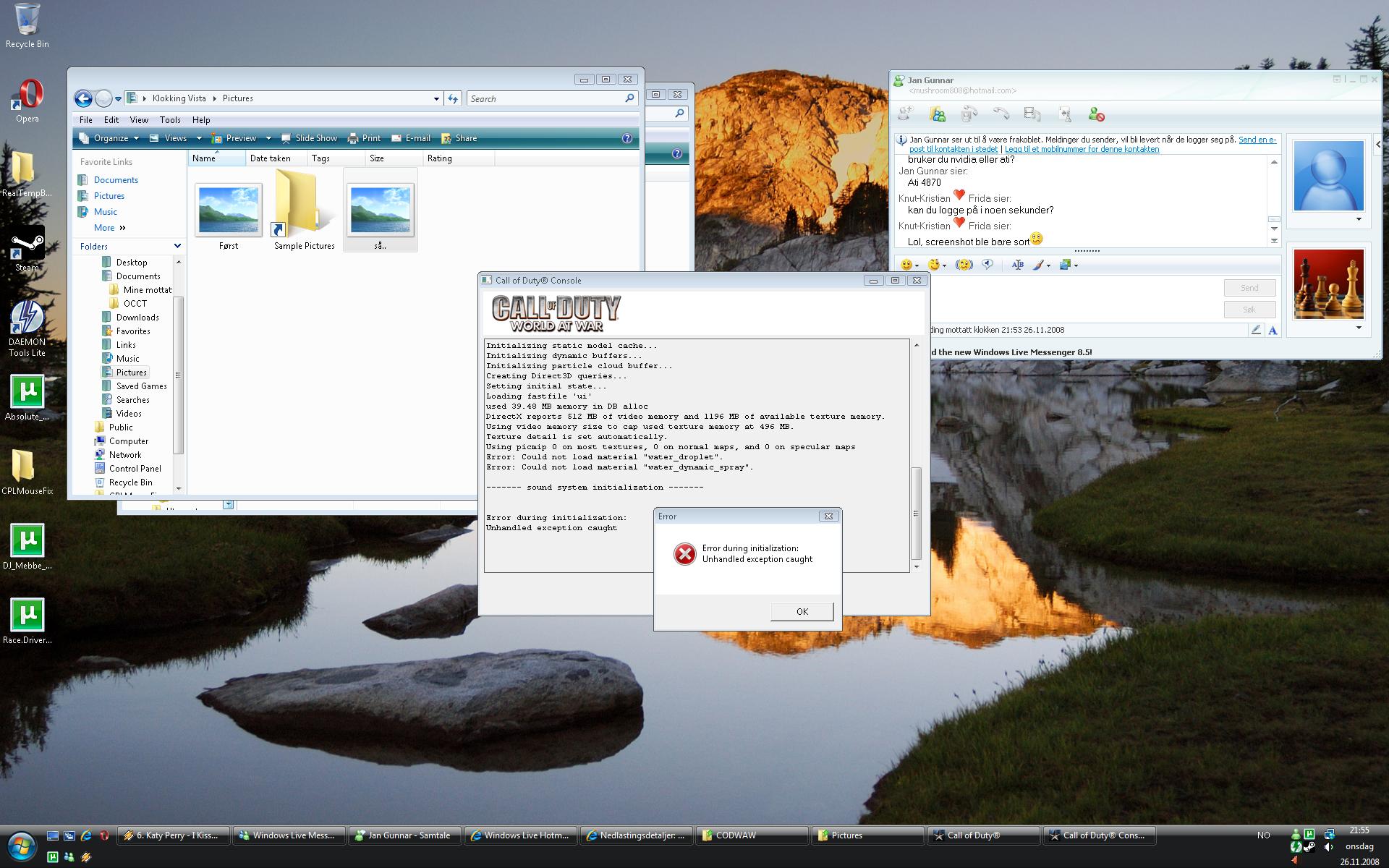Screen dimensions: 1389x868
Task: Start Slide Show from Explorer toolbar
Action: click(309, 138)
